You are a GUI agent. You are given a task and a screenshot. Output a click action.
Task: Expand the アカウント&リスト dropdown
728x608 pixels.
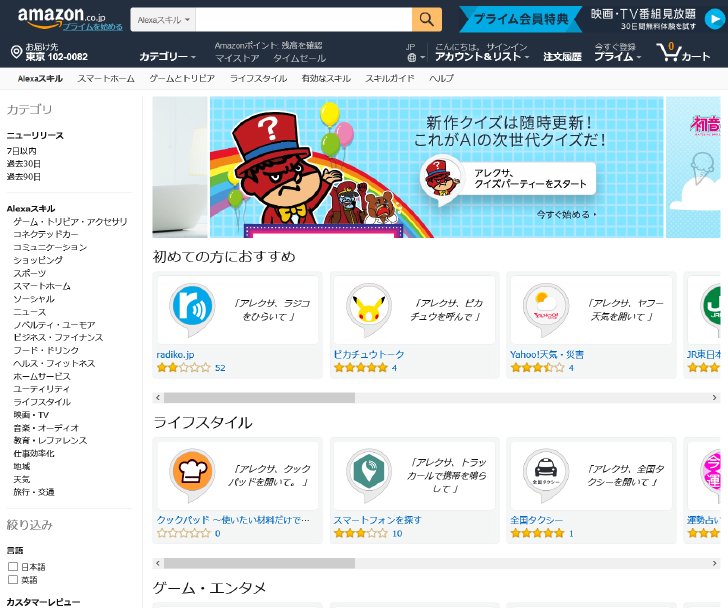pyautogui.click(x=482, y=57)
